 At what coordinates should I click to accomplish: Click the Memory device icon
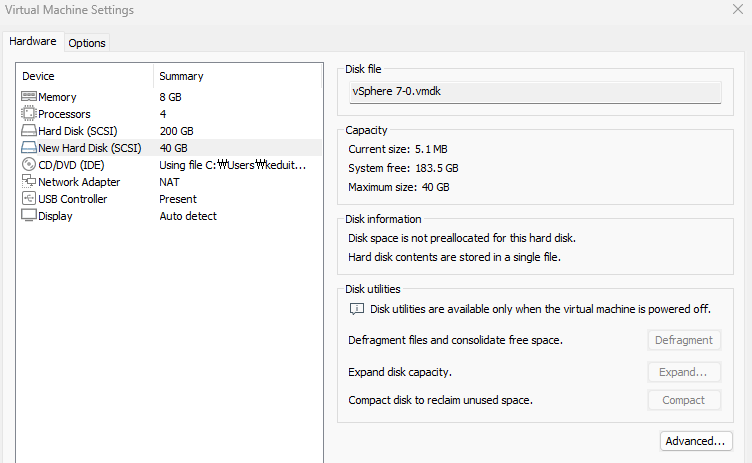coord(29,96)
